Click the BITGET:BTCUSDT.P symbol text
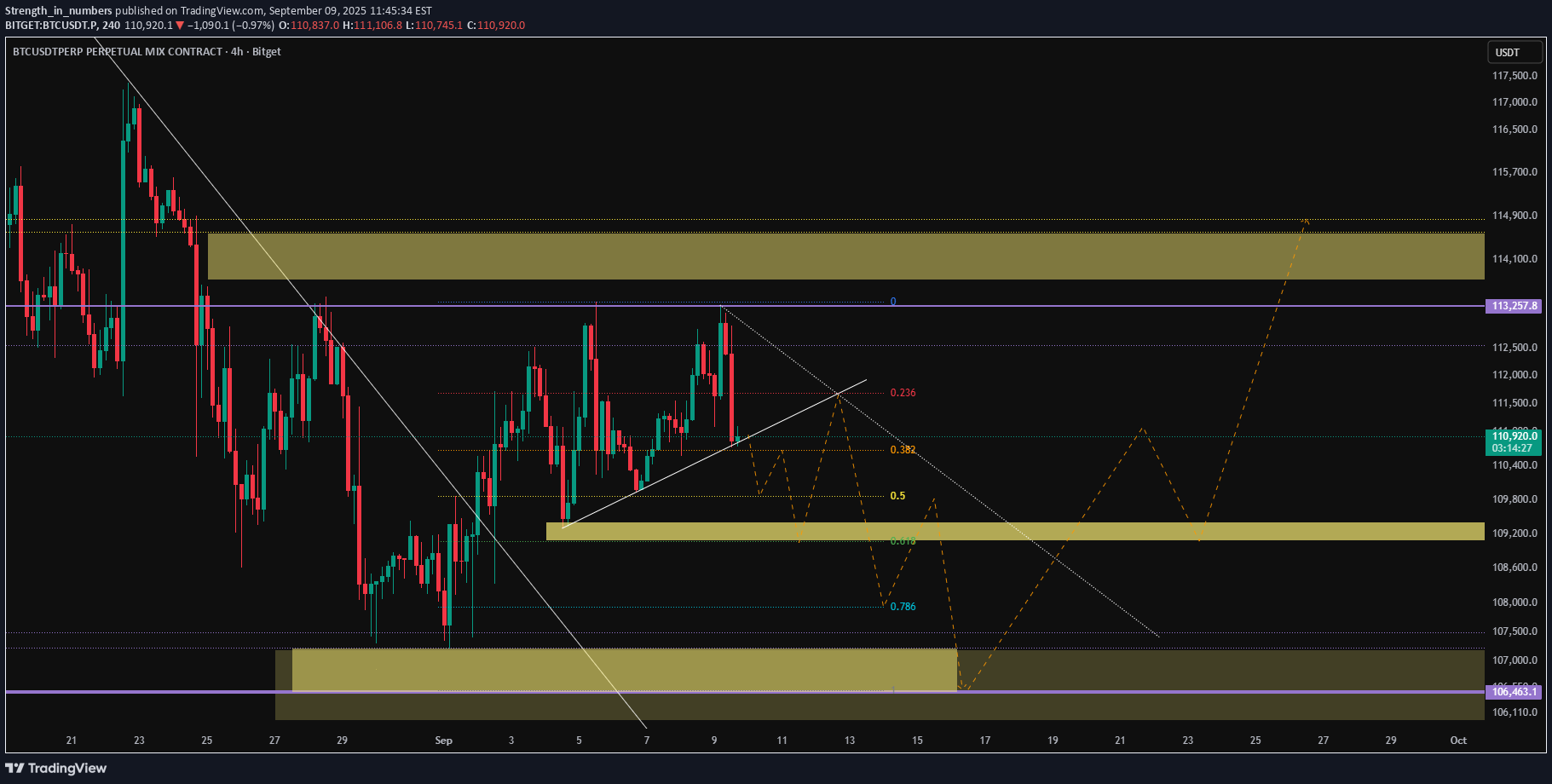The image size is (1552, 784). pos(51,26)
